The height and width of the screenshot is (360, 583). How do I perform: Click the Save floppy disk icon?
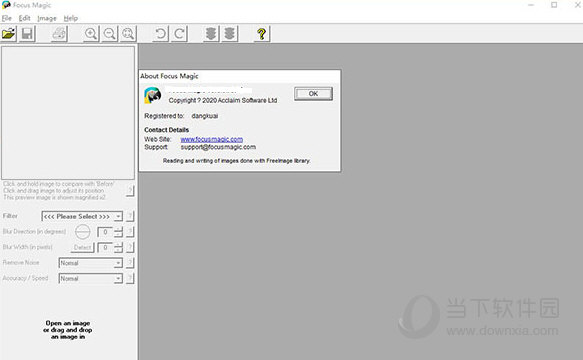coord(27,34)
